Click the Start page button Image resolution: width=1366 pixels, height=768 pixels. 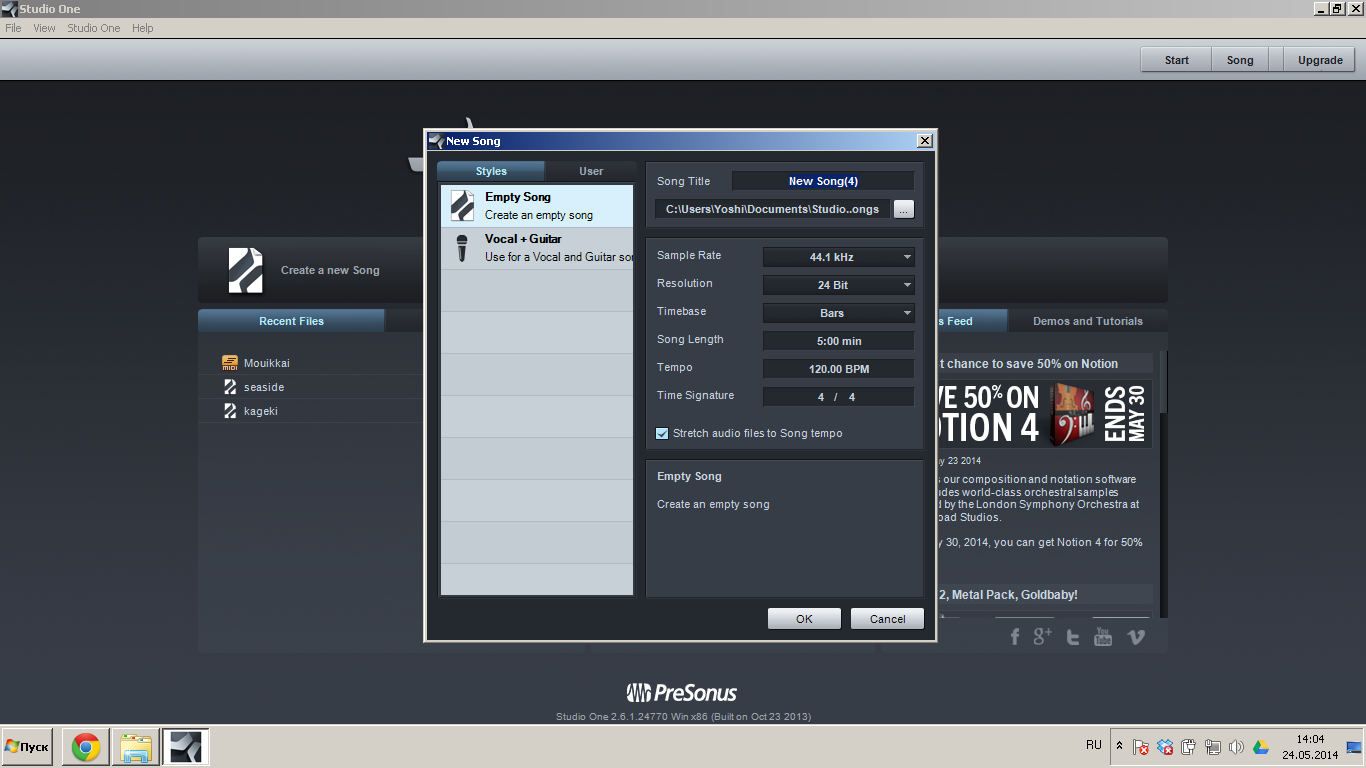point(1177,60)
